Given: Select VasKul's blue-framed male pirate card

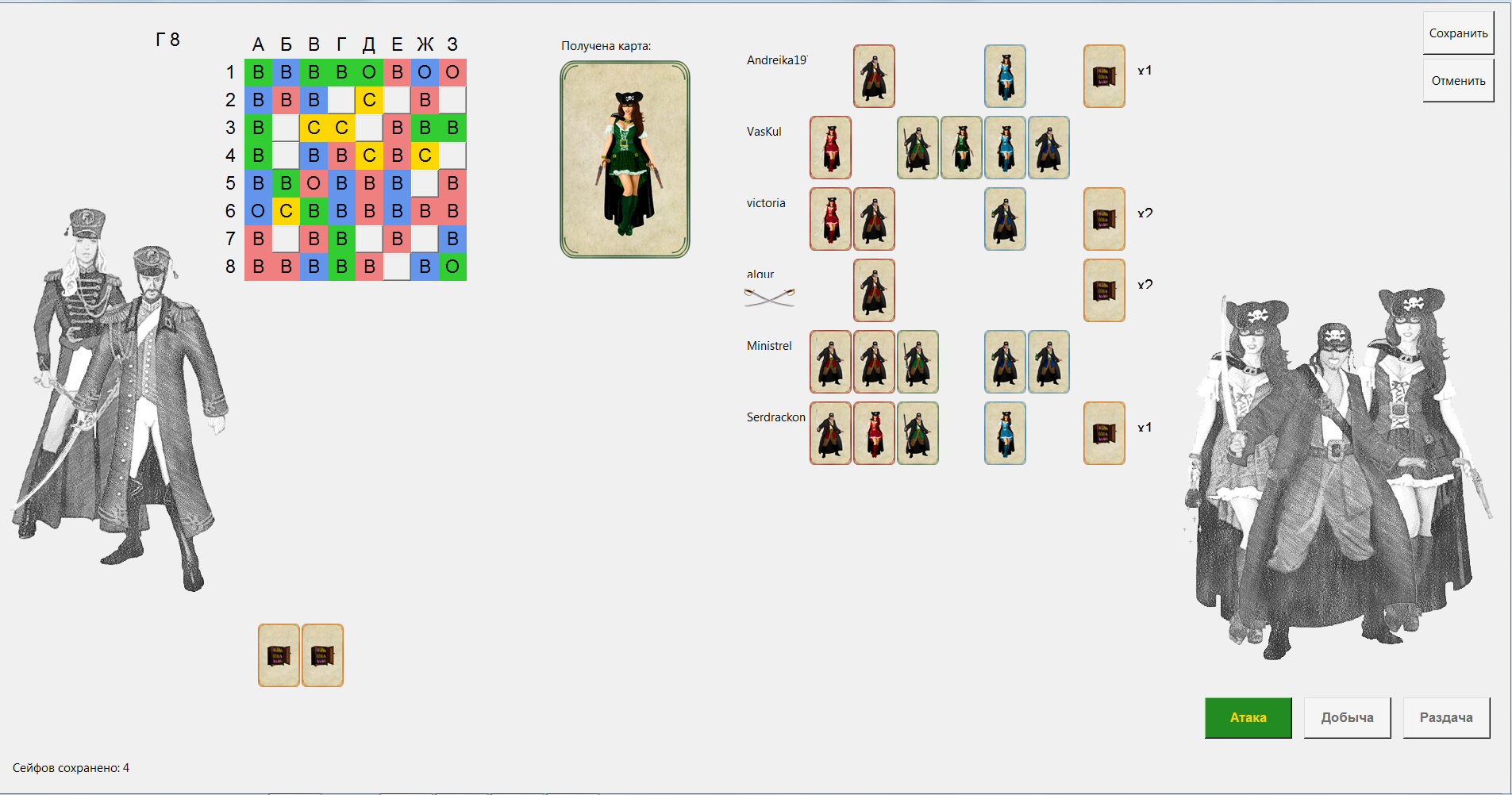Looking at the screenshot, I should click(1048, 148).
